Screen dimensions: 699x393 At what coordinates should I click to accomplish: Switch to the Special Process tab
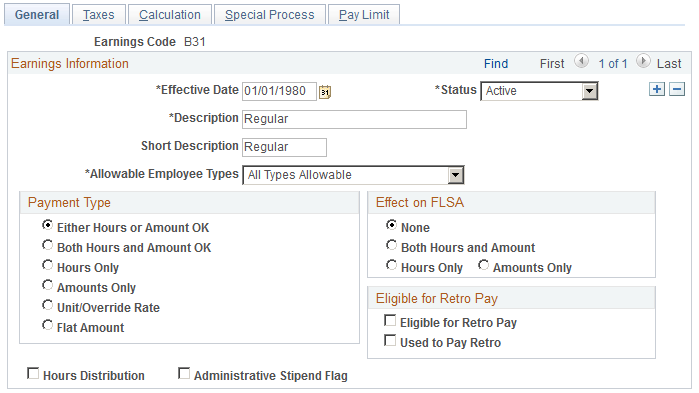tap(270, 15)
